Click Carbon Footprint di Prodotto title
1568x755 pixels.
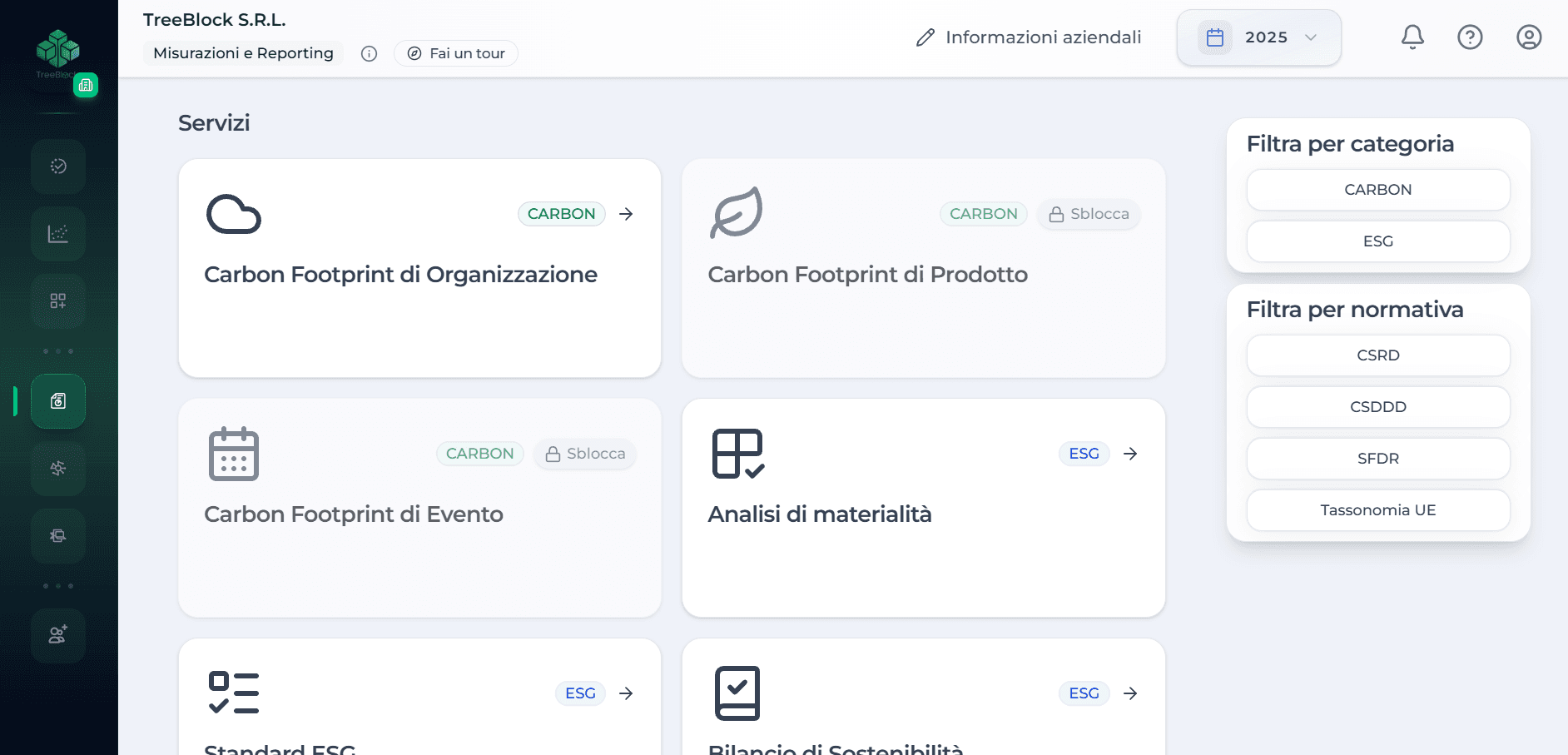pyautogui.click(x=868, y=275)
